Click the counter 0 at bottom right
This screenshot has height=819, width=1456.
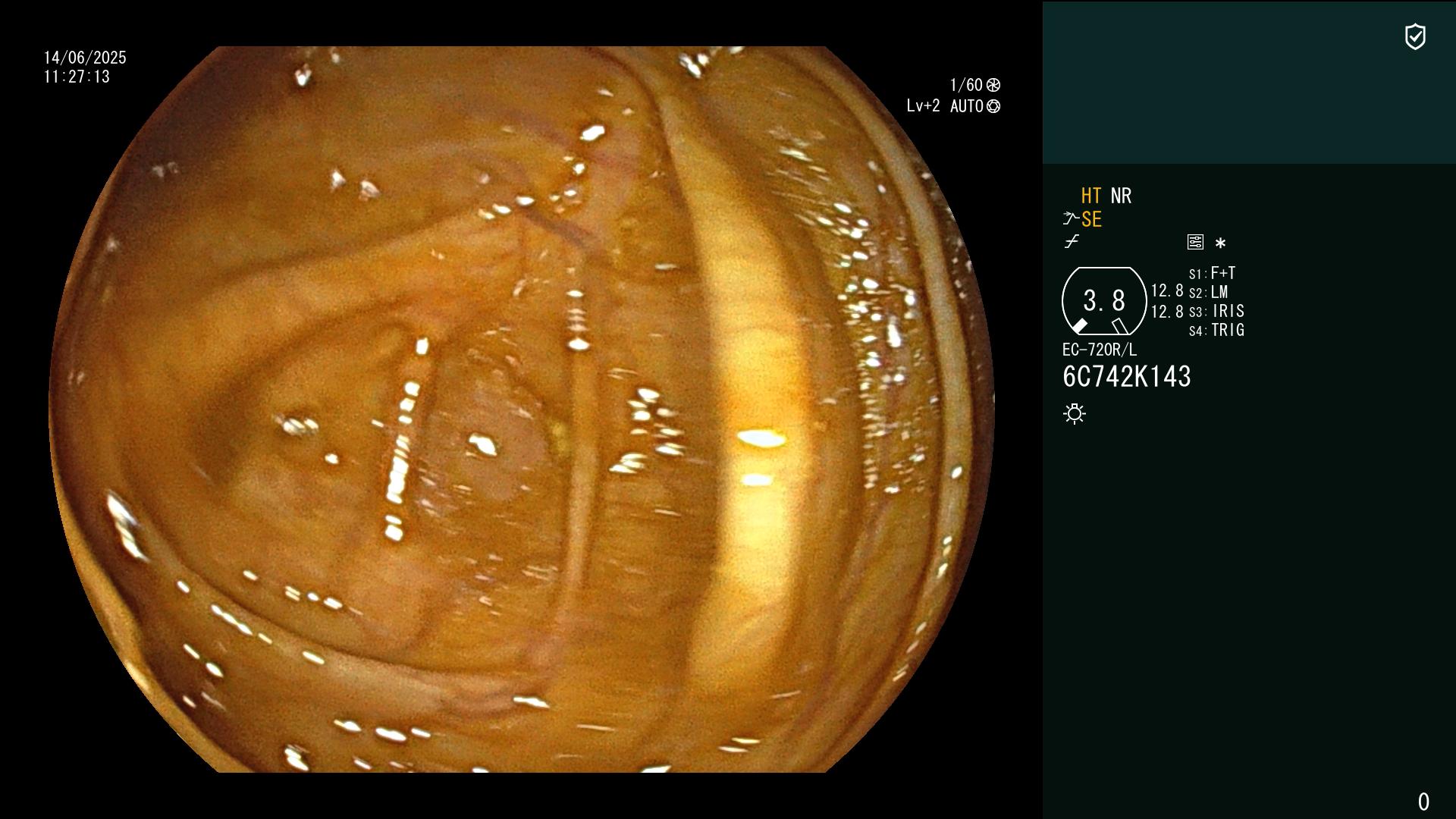(x=1423, y=802)
